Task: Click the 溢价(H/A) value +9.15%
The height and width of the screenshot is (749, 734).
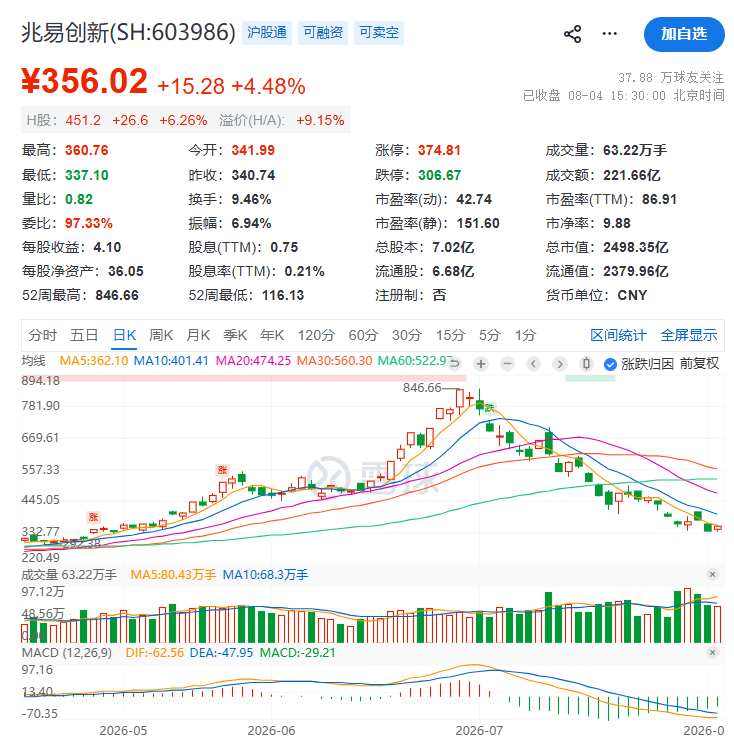Action: coord(320,120)
